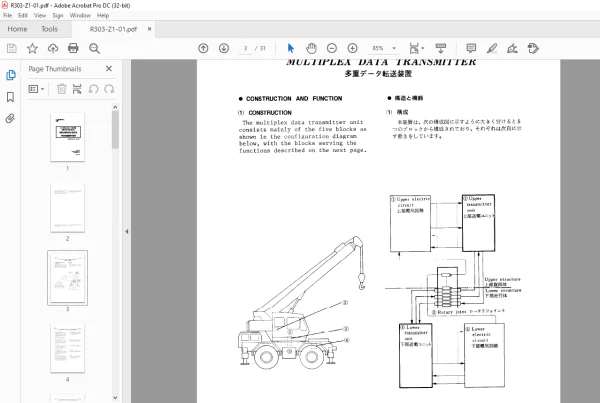Screen dimensions: 600x403
Task: Select the Highlight text pen tool
Action: point(492,48)
